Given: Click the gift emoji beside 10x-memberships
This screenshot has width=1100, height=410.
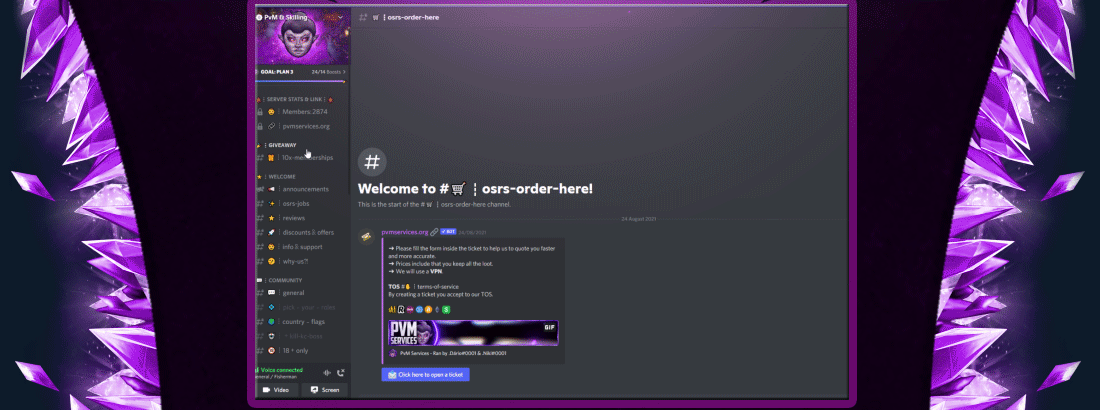Looking at the screenshot, I should [271, 158].
